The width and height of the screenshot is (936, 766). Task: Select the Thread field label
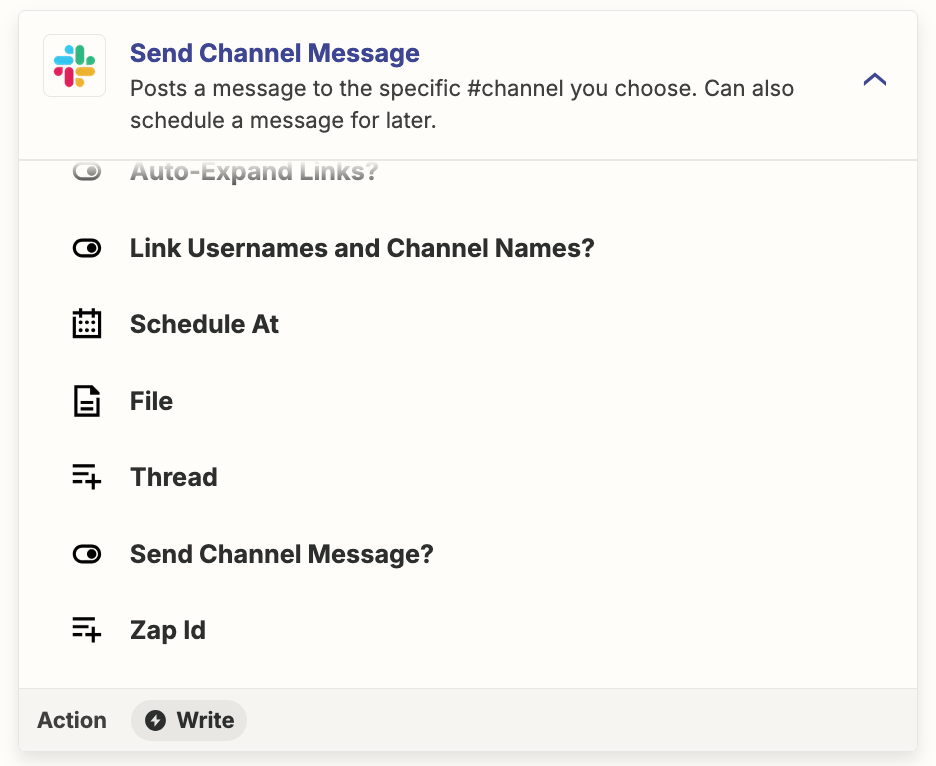click(174, 478)
